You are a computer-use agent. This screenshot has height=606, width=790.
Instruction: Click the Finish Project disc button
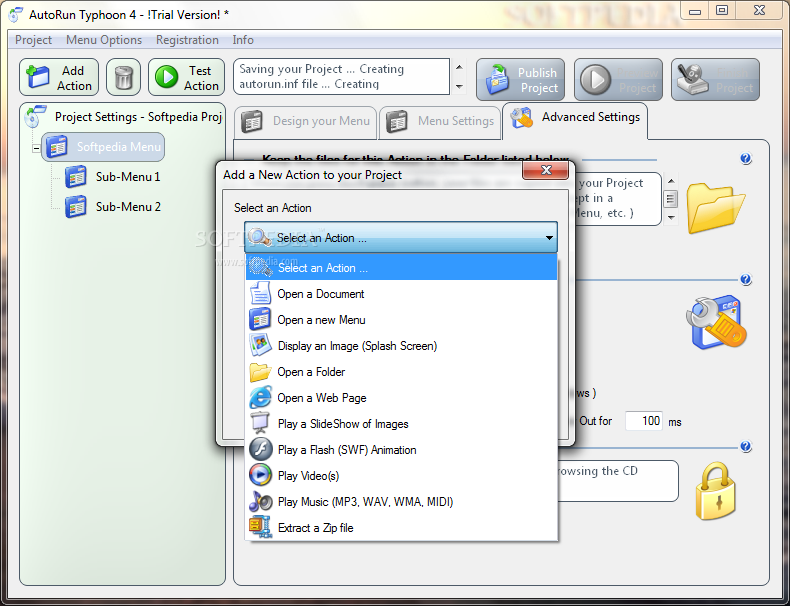coord(715,80)
